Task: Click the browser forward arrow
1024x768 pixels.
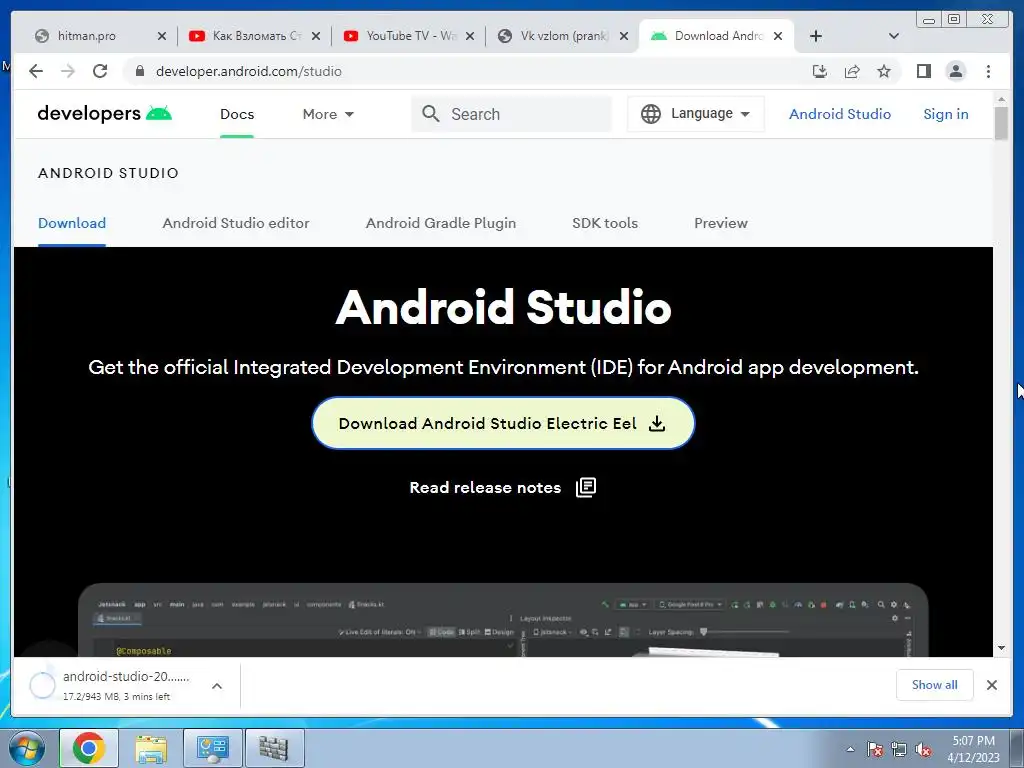Action: [68, 71]
